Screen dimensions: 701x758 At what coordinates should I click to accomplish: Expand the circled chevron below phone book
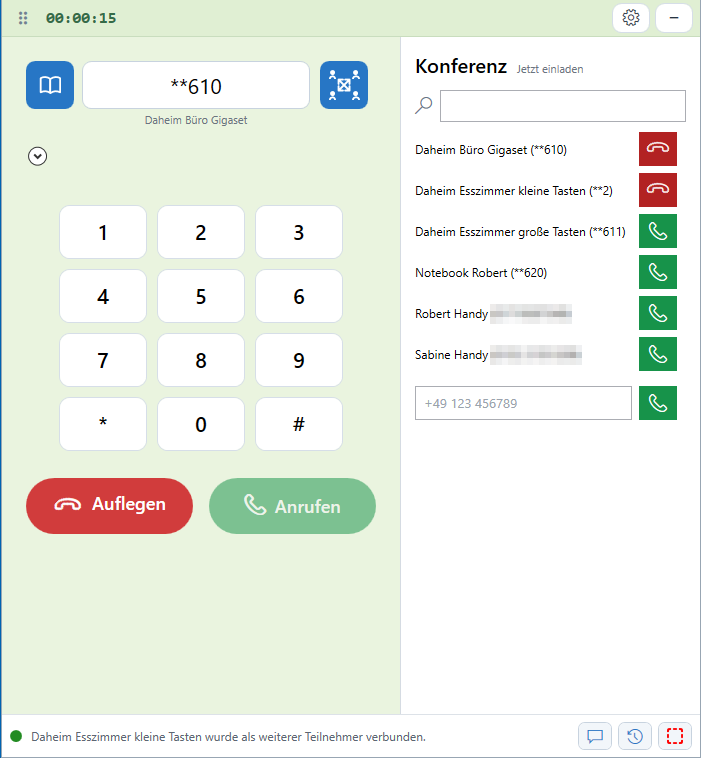click(x=37, y=156)
